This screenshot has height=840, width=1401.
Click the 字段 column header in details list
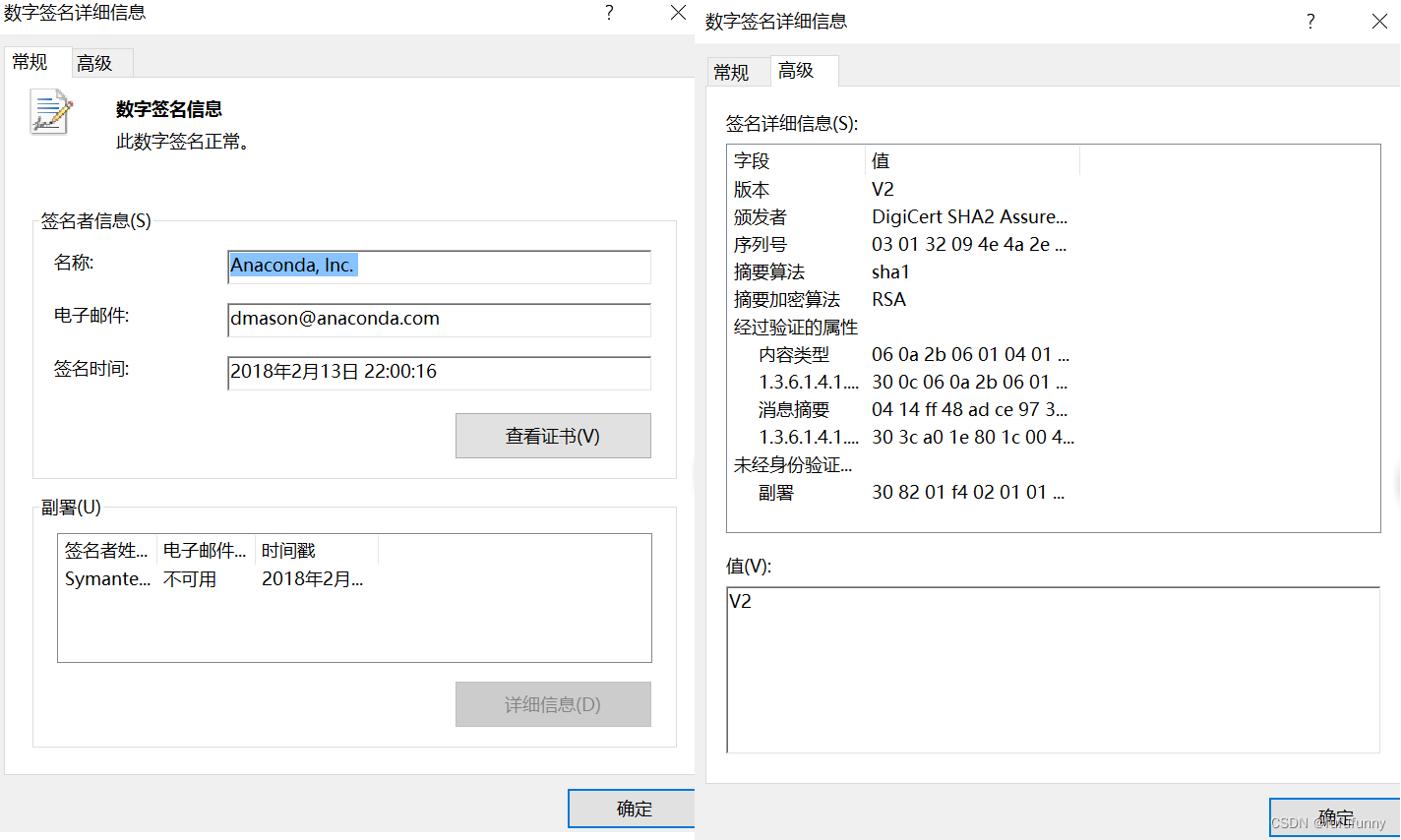pyautogui.click(x=797, y=160)
